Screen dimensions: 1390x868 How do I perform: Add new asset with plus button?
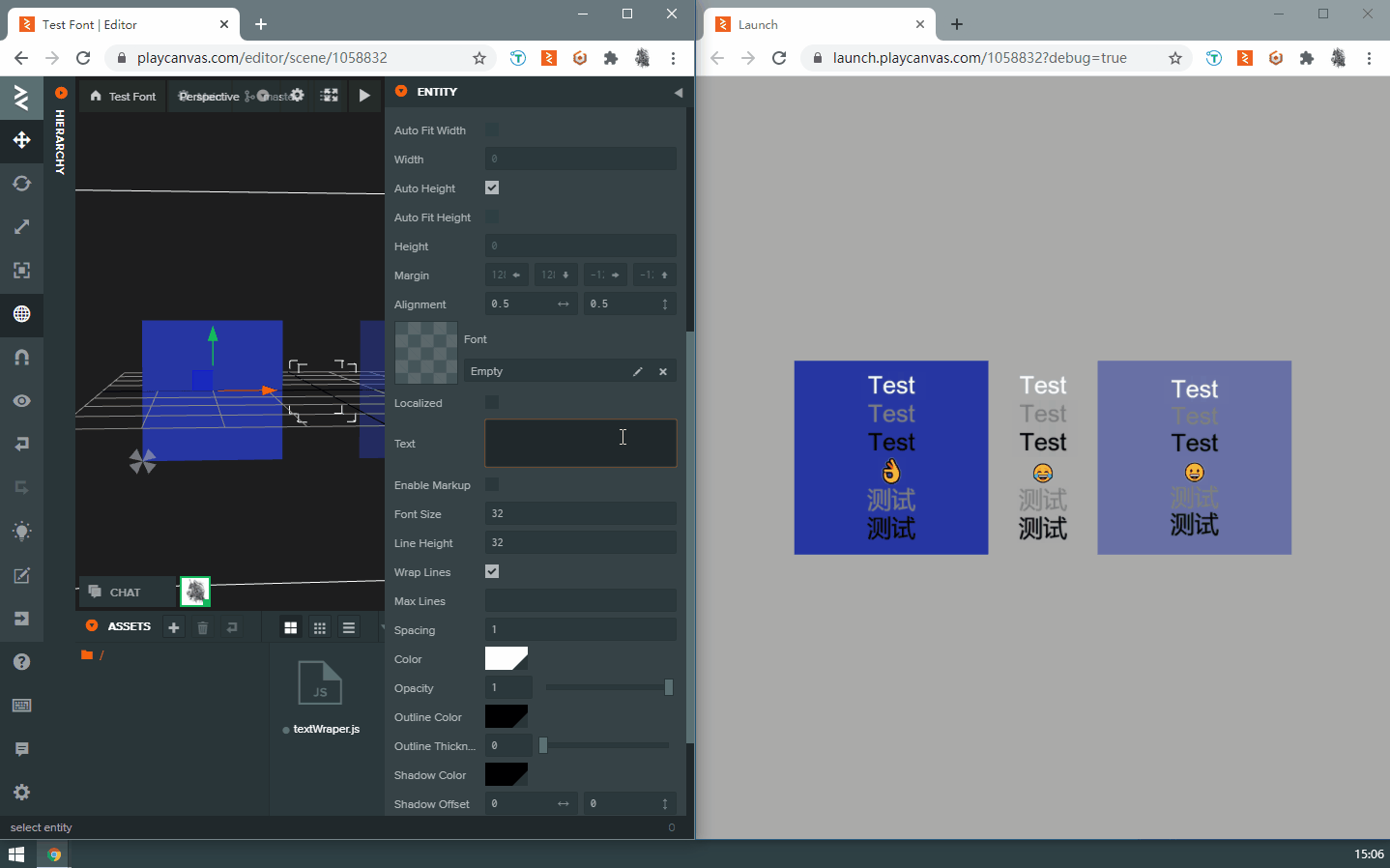coord(174,627)
